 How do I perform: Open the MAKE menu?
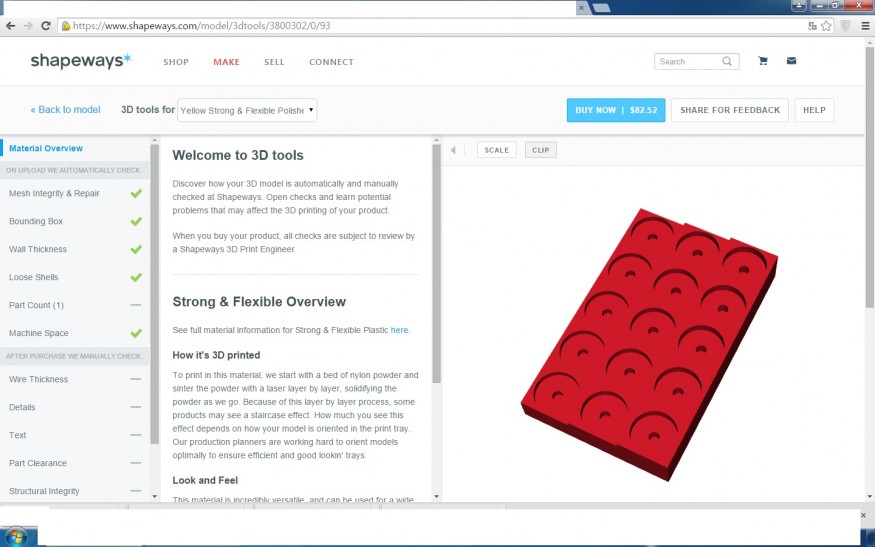point(226,62)
